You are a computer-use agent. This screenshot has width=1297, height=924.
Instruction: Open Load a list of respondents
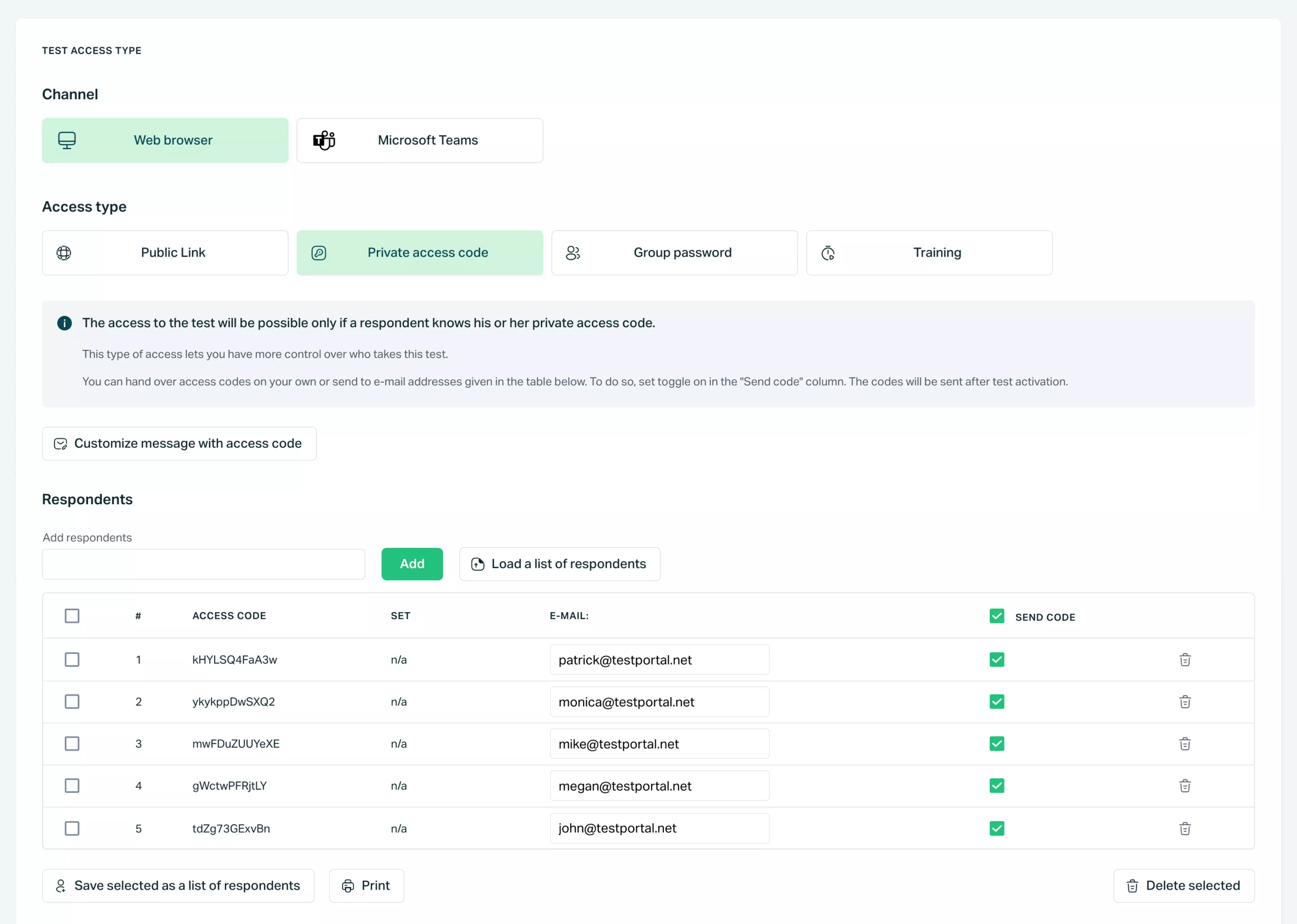click(x=559, y=564)
